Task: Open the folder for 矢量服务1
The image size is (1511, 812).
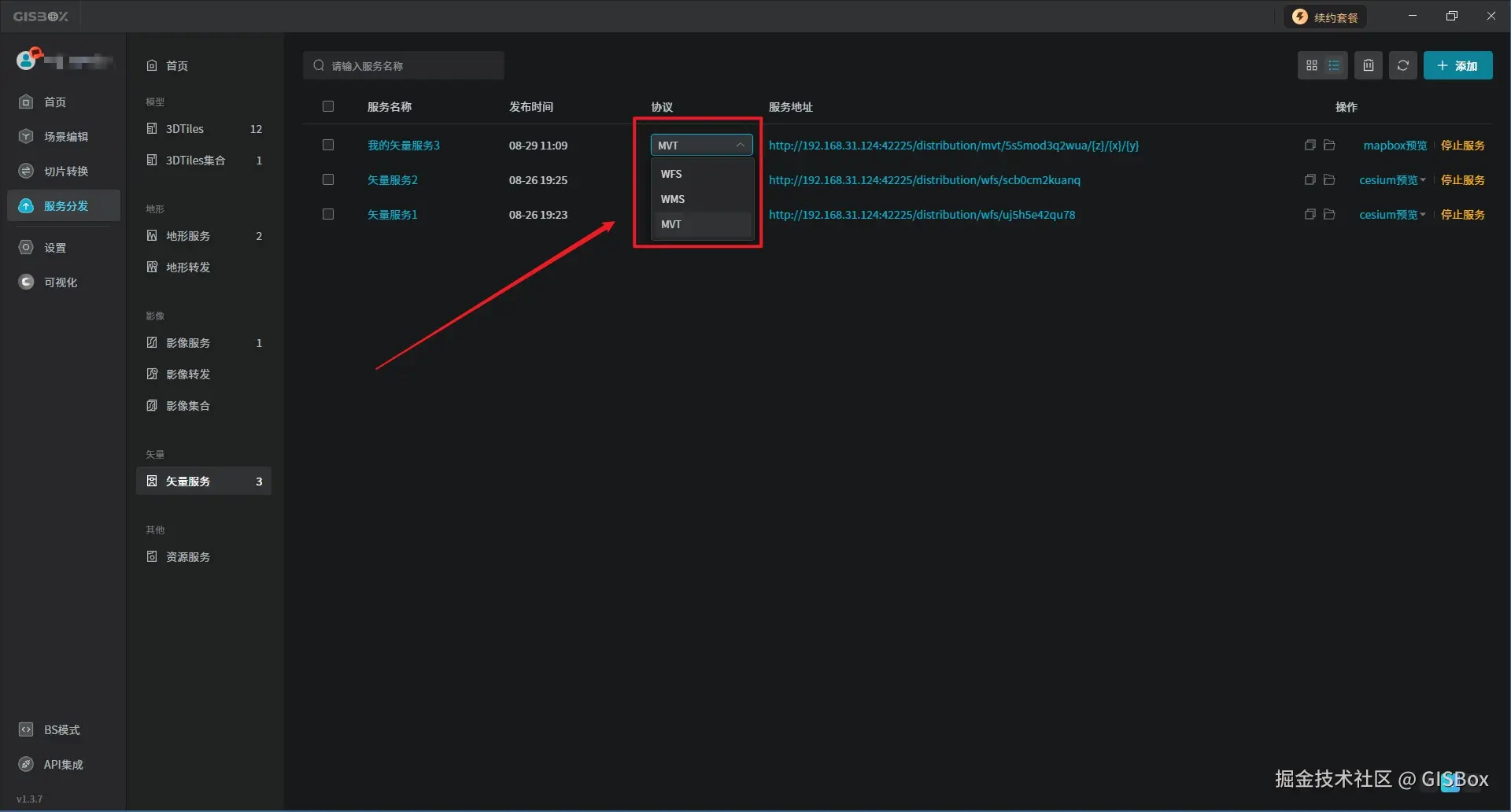Action: (1329, 215)
